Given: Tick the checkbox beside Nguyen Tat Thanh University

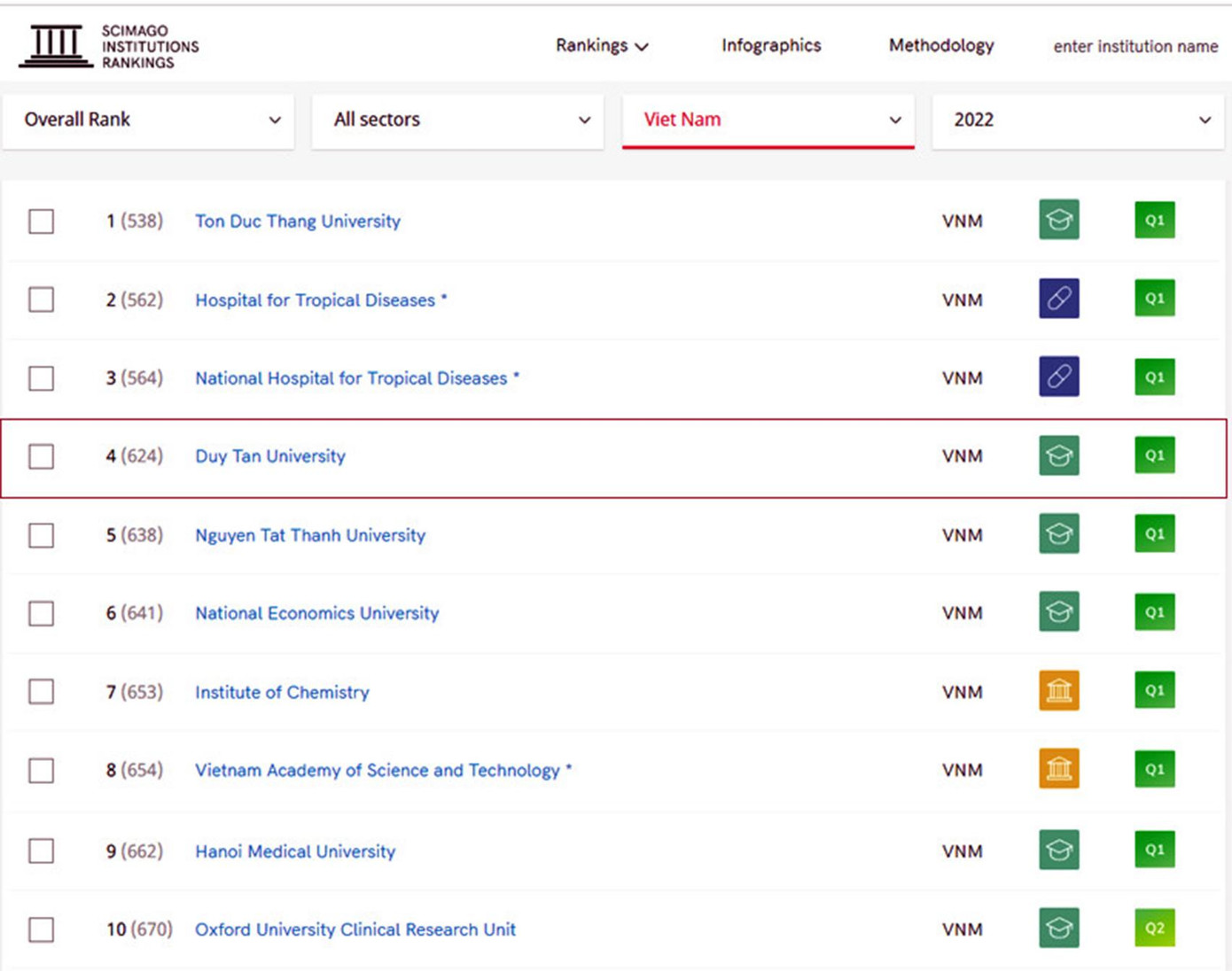Looking at the screenshot, I should click(41, 535).
